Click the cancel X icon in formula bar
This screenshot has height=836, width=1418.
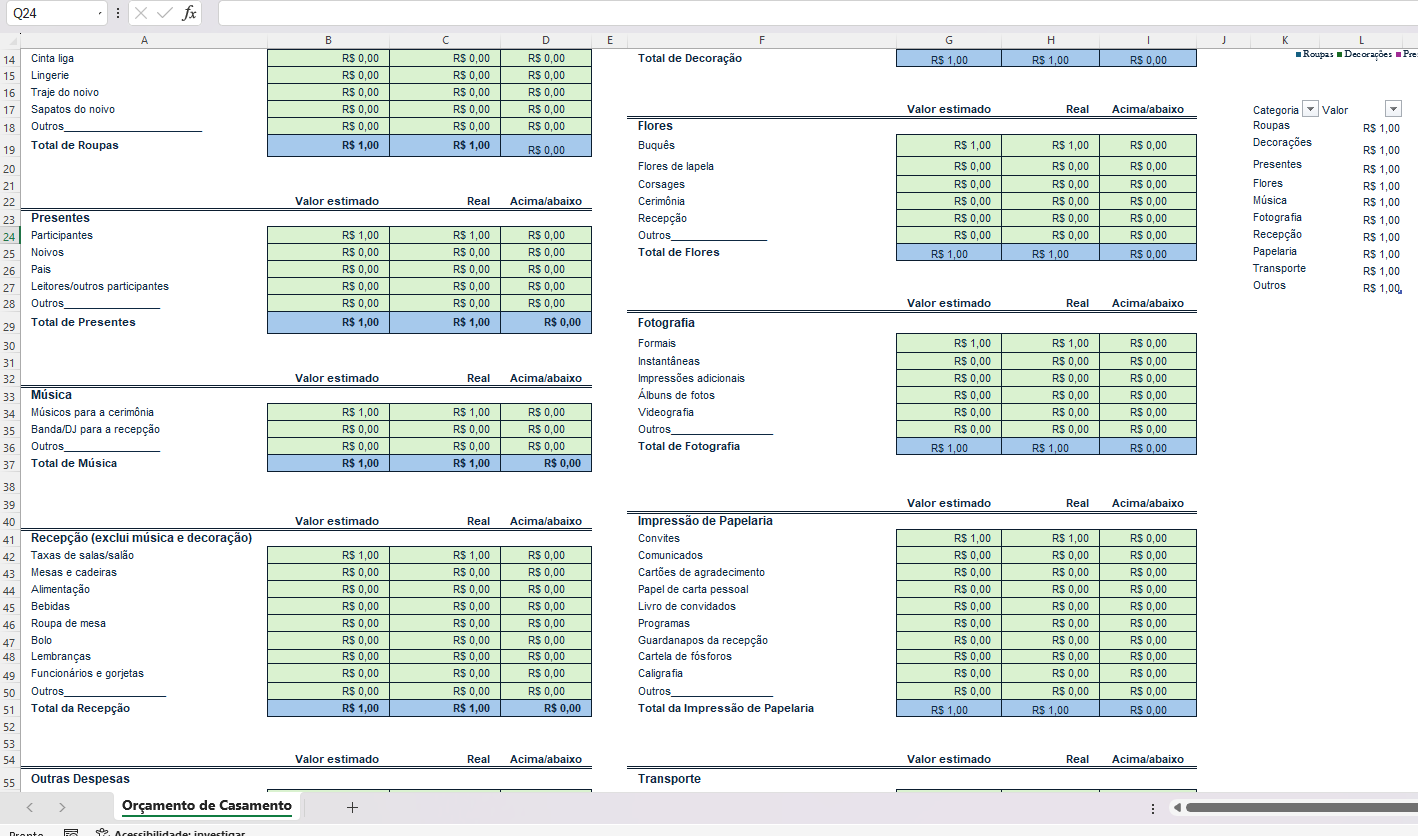click(x=141, y=13)
